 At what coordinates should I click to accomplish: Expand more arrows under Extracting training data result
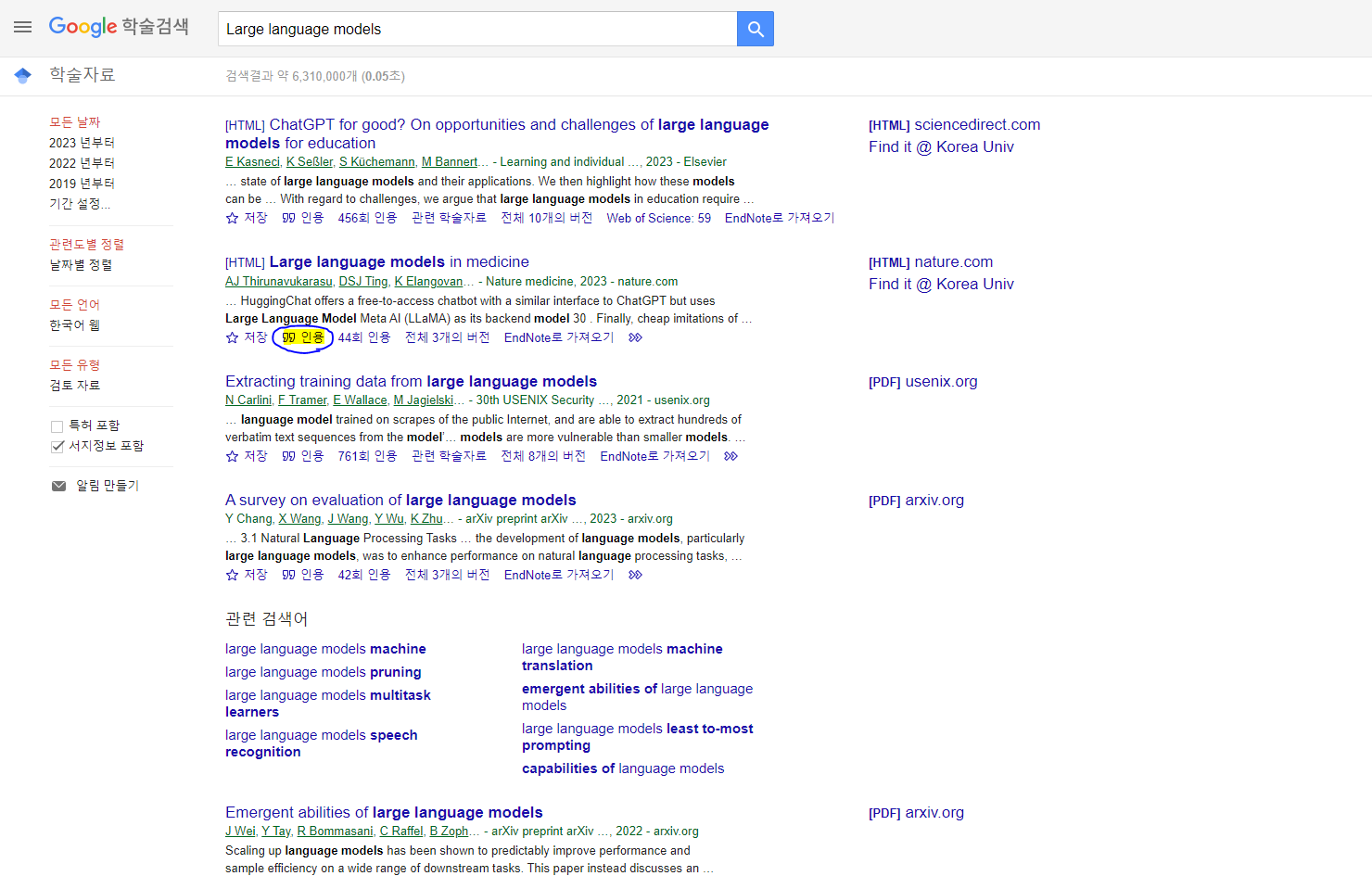tap(730, 456)
